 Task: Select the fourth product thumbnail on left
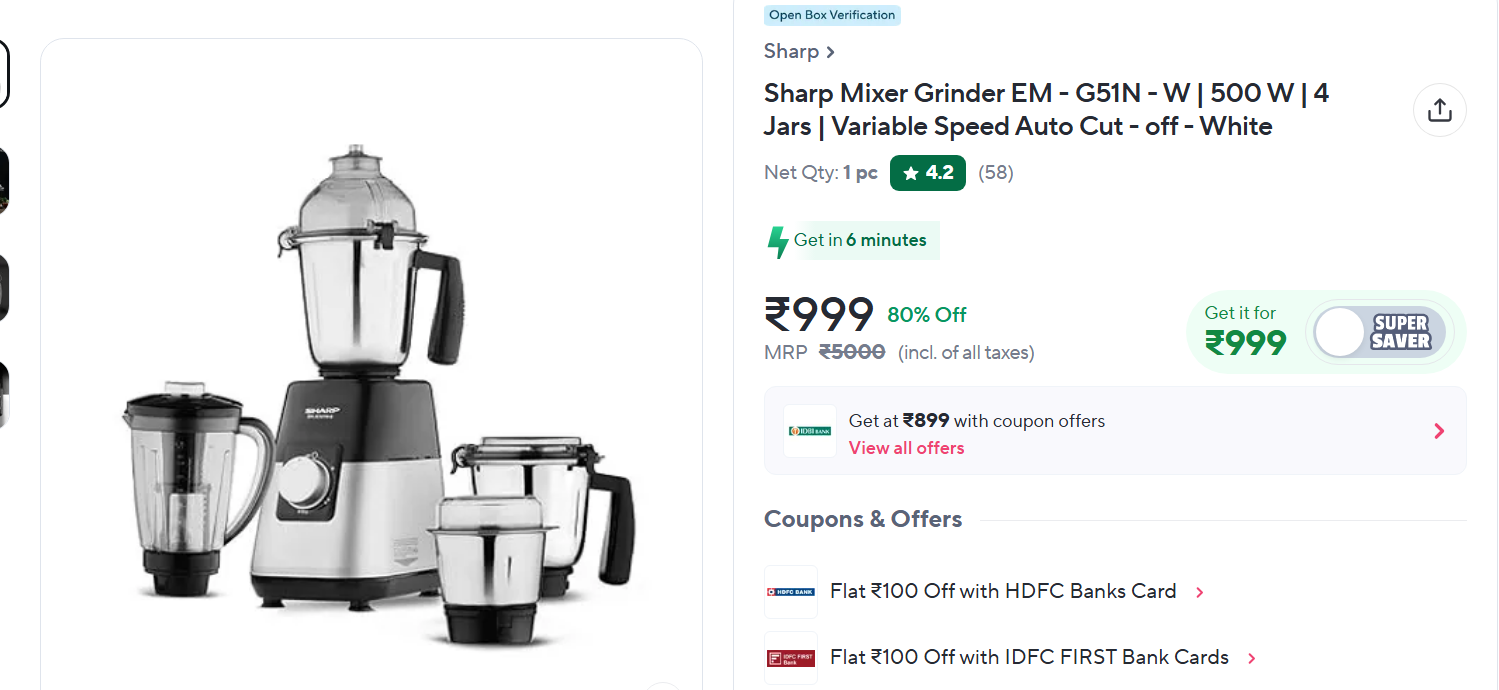pos(3,394)
